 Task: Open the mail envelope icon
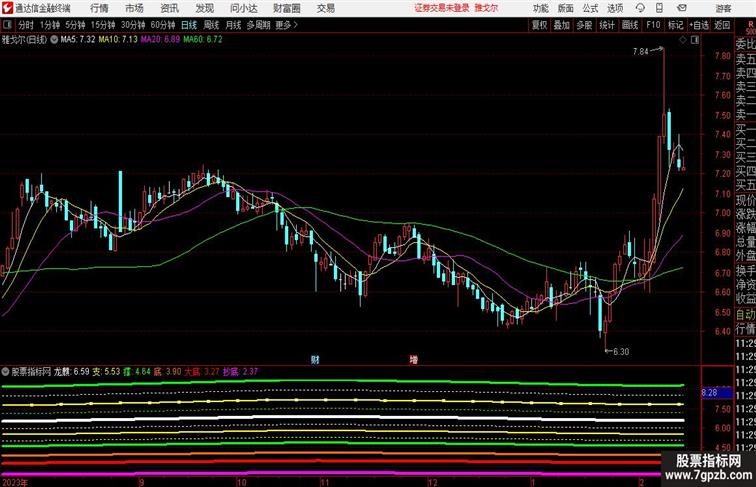(682, 8)
